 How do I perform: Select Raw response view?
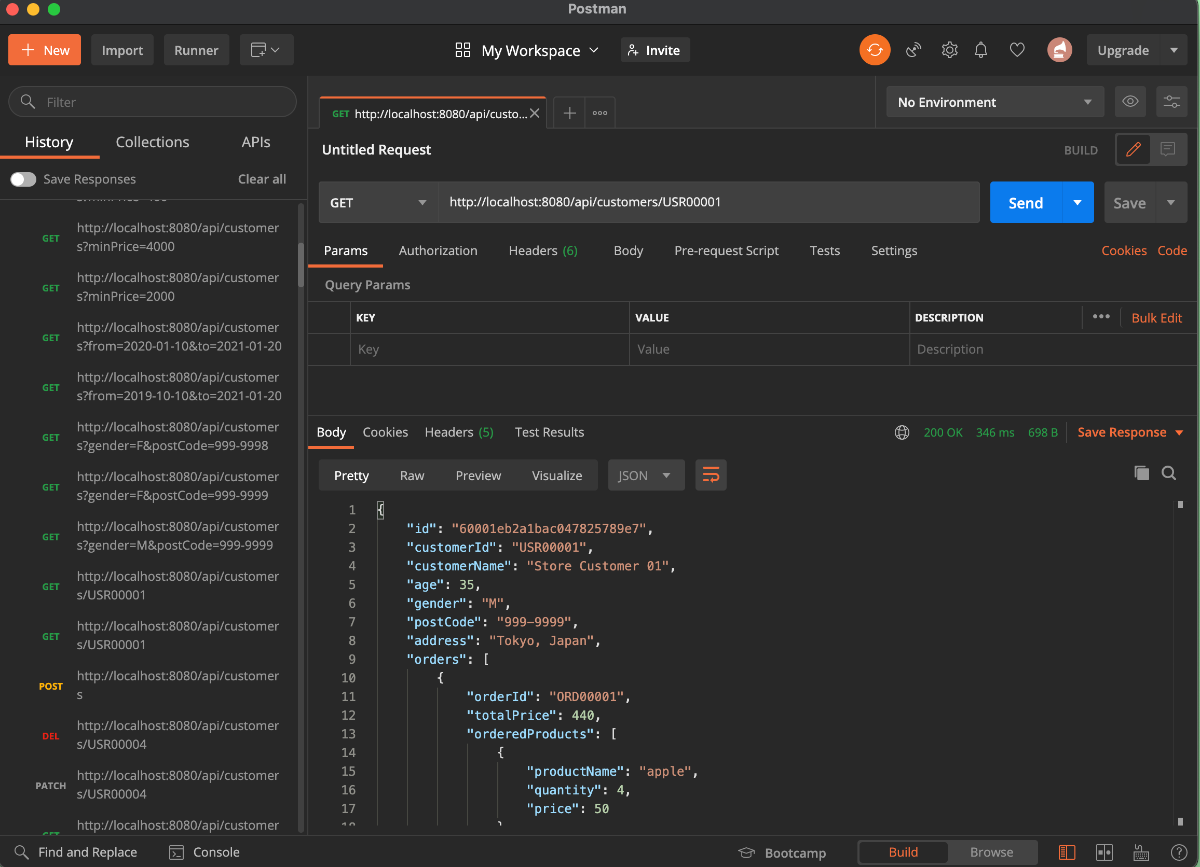click(412, 475)
